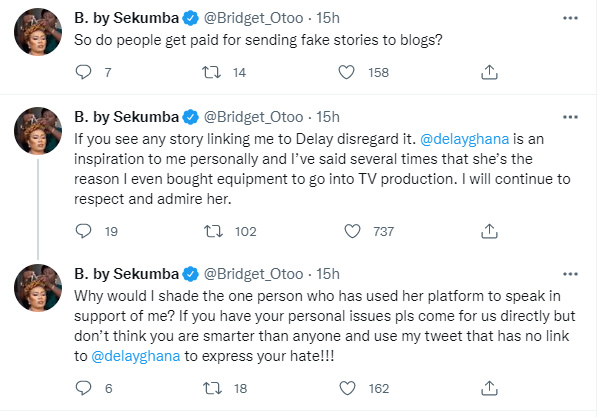The width and height of the screenshot is (600, 417).
Task: Open B. by Sekumba name on the third tweet
Action: tap(127, 274)
